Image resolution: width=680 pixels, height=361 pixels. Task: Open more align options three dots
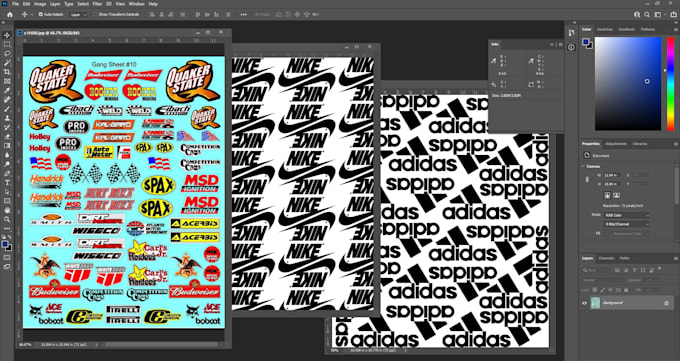tap(245, 14)
